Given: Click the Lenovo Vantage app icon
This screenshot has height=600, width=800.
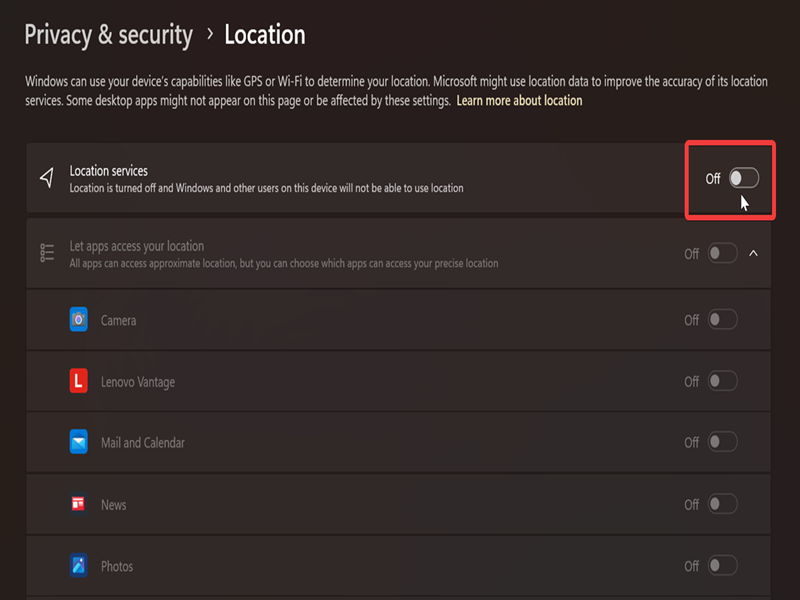Looking at the screenshot, I should click(79, 381).
